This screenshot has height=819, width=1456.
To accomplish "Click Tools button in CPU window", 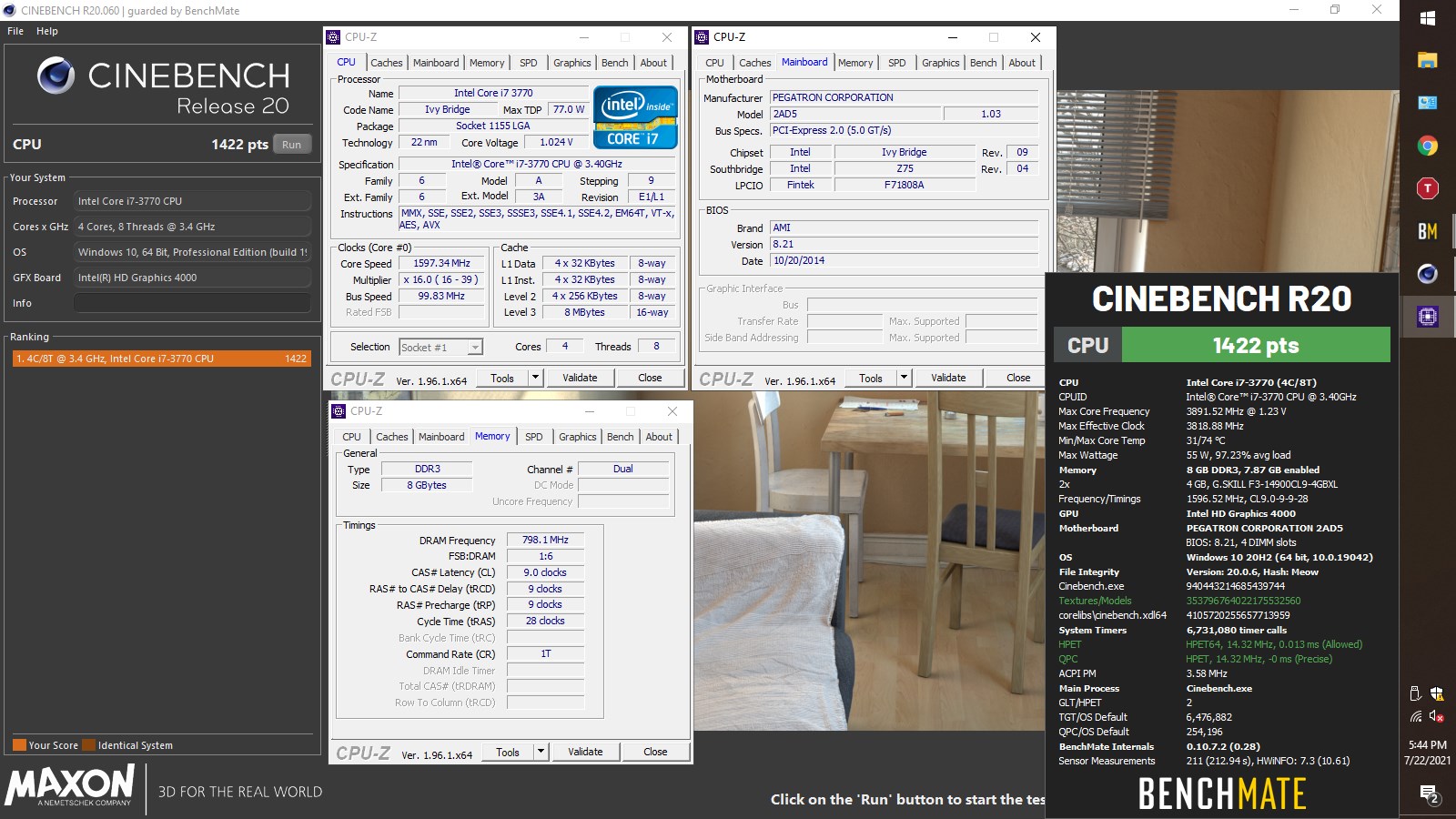I will (502, 378).
